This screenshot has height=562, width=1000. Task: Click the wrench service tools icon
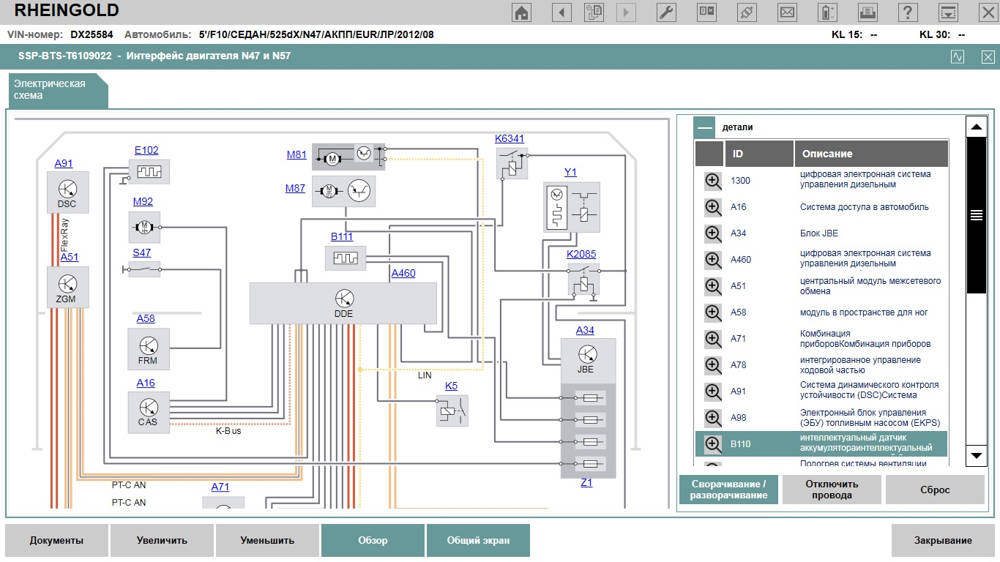coord(666,12)
